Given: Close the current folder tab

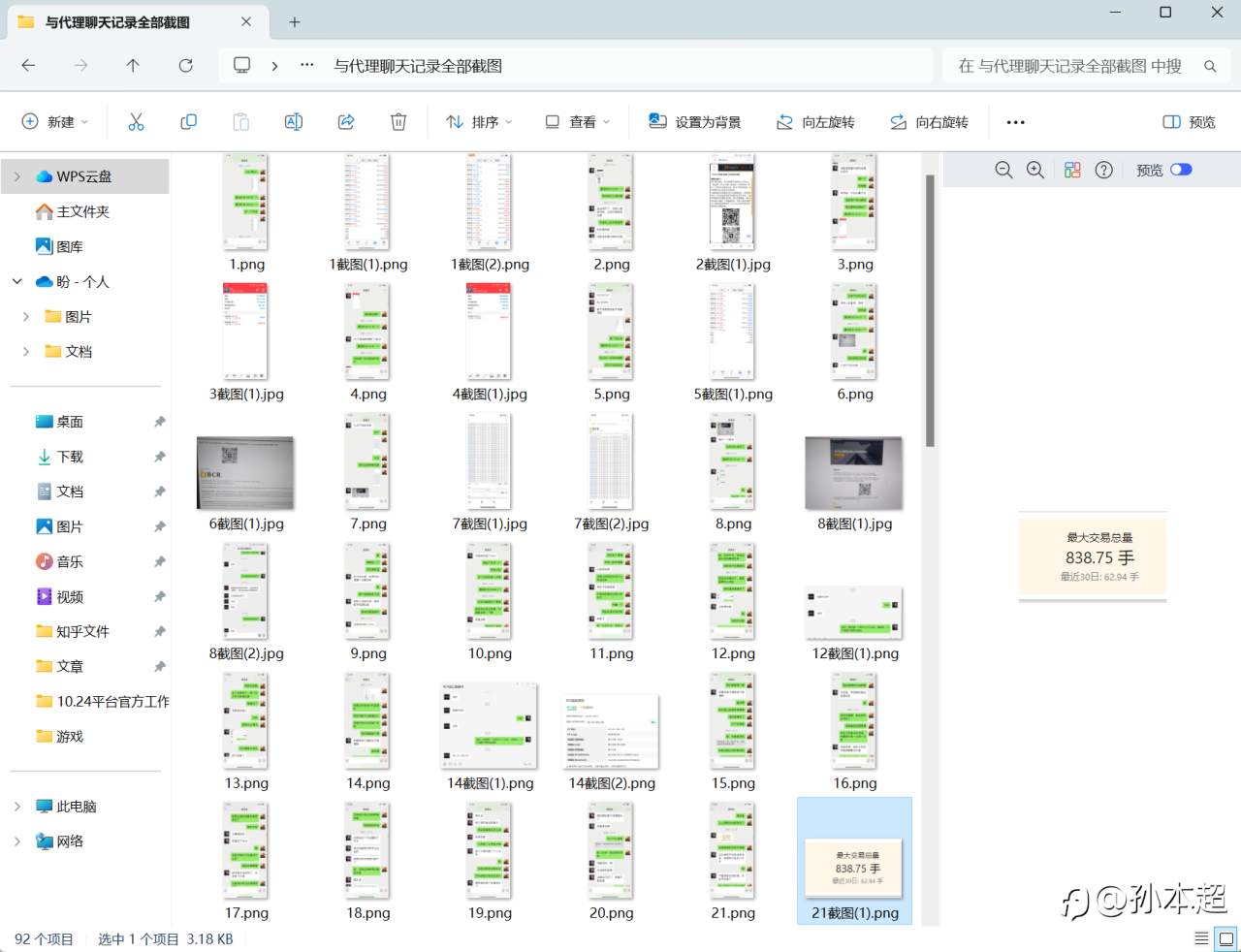Looking at the screenshot, I should (x=246, y=21).
